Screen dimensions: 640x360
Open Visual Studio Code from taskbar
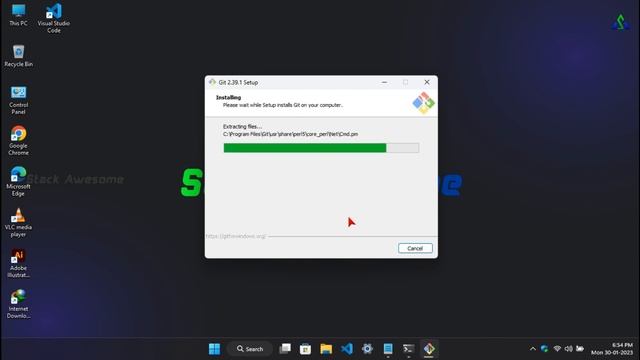tap(347, 349)
